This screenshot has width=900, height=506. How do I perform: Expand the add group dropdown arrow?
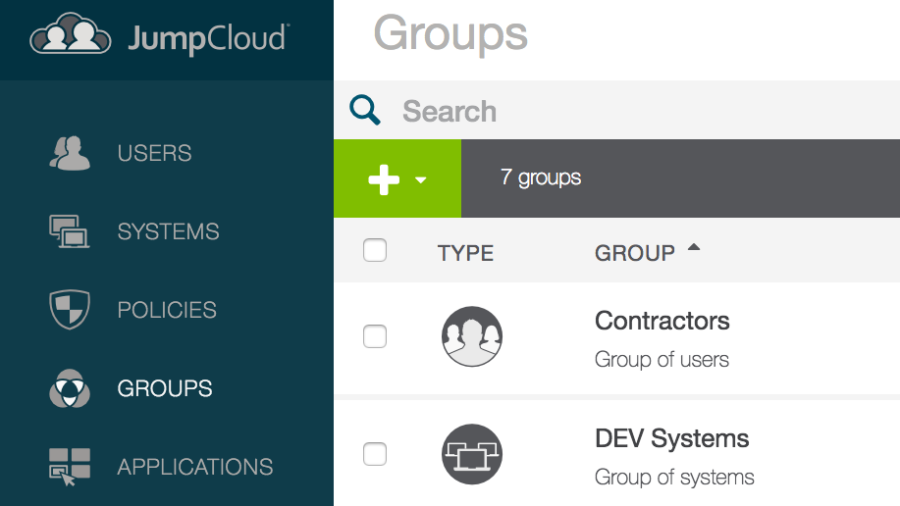click(x=421, y=180)
